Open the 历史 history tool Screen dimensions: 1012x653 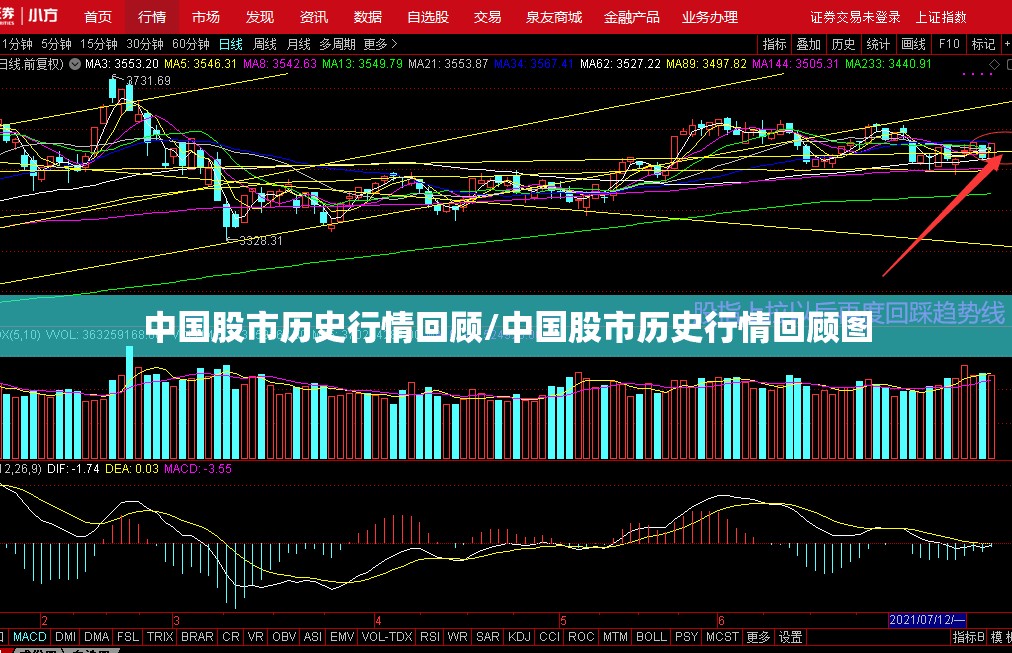pyautogui.click(x=844, y=44)
